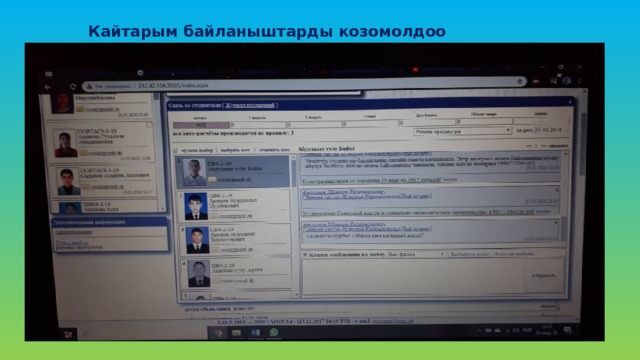Select student number 2's photo in the list
Screen dimensions: 640x360
(x=196, y=207)
